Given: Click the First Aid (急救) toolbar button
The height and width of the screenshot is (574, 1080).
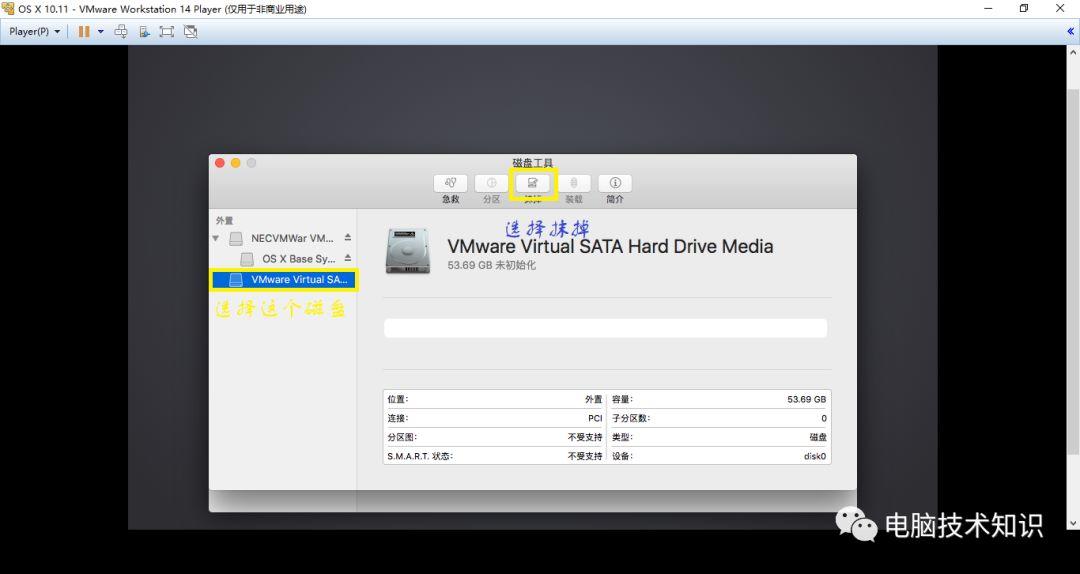Looking at the screenshot, I should pos(450,183).
